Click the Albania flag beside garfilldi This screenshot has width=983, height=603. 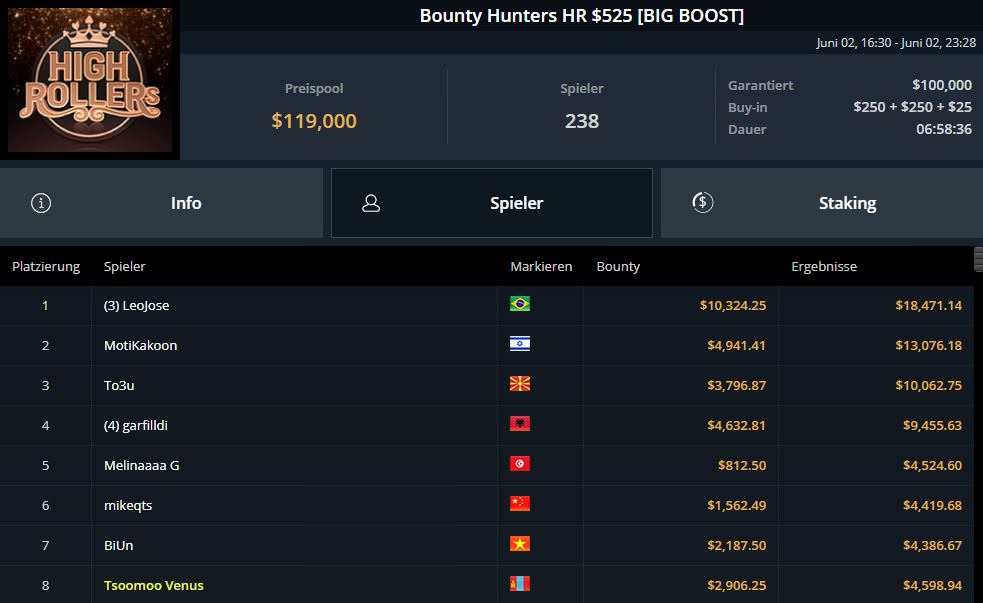520,424
